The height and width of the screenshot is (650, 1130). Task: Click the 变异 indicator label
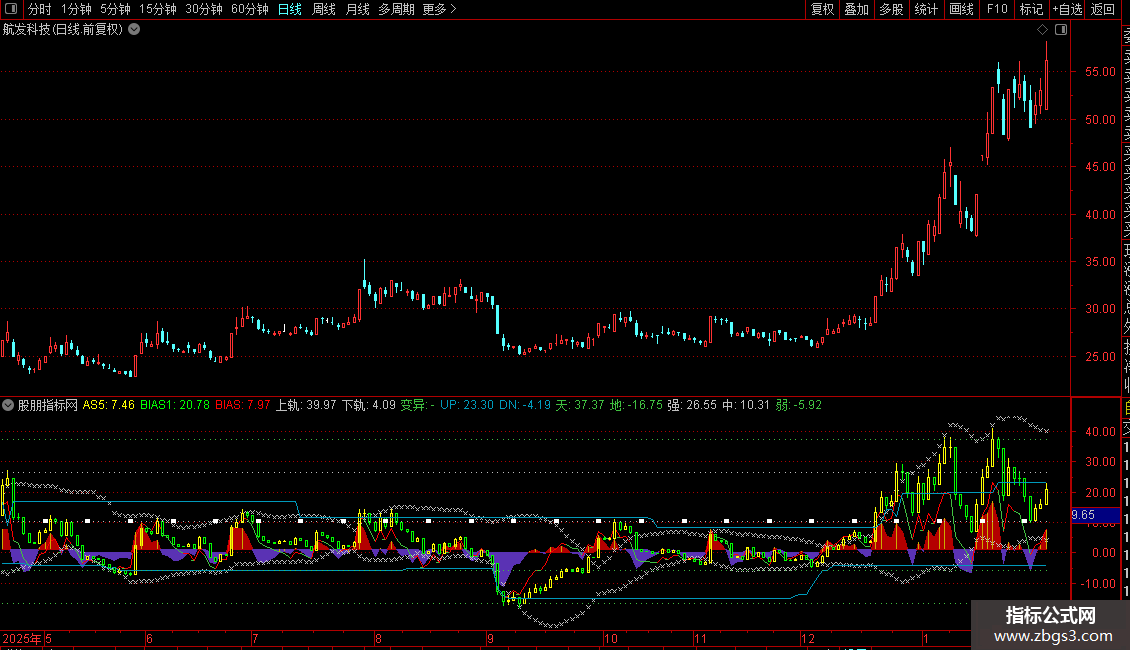click(x=413, y=405)
